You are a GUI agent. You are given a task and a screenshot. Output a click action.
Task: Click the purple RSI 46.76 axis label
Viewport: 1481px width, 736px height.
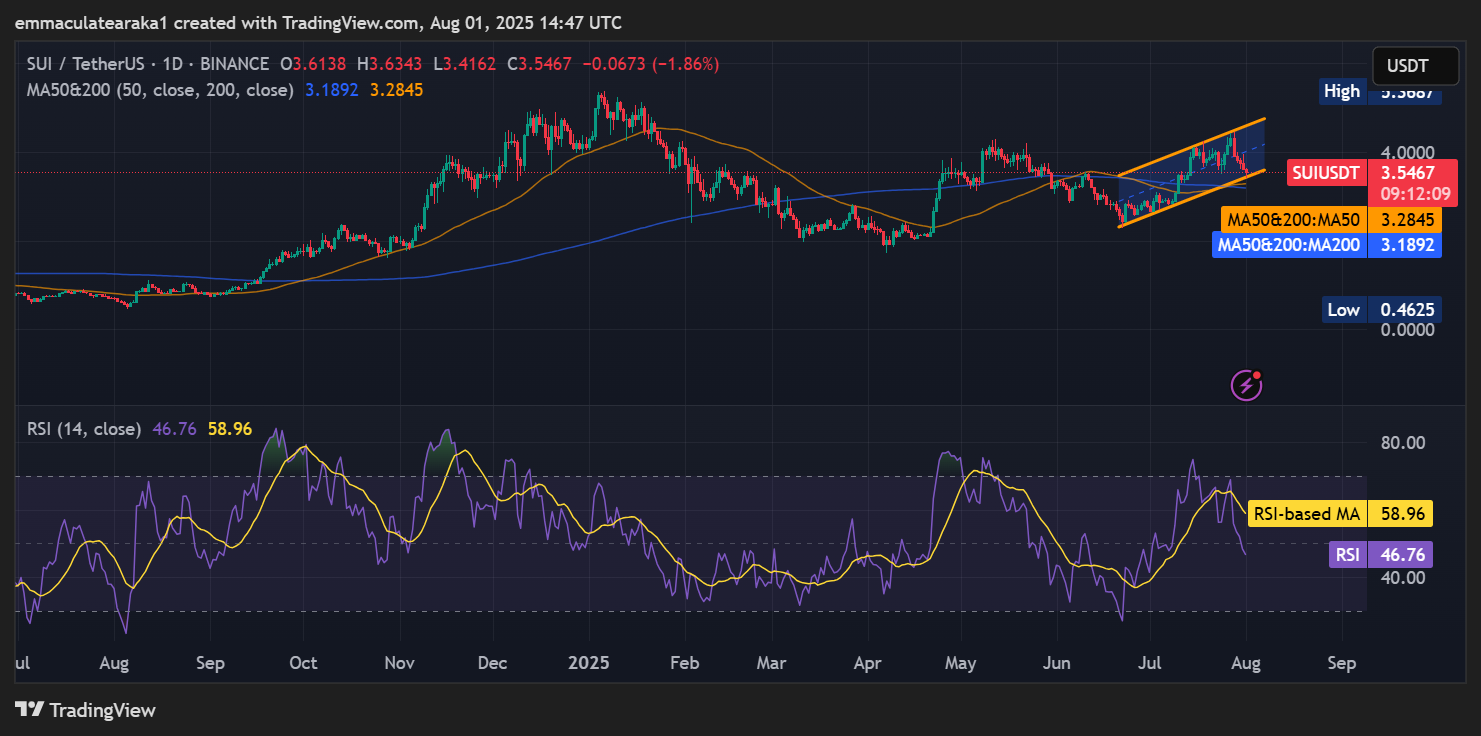click(x=1381, y=555)
